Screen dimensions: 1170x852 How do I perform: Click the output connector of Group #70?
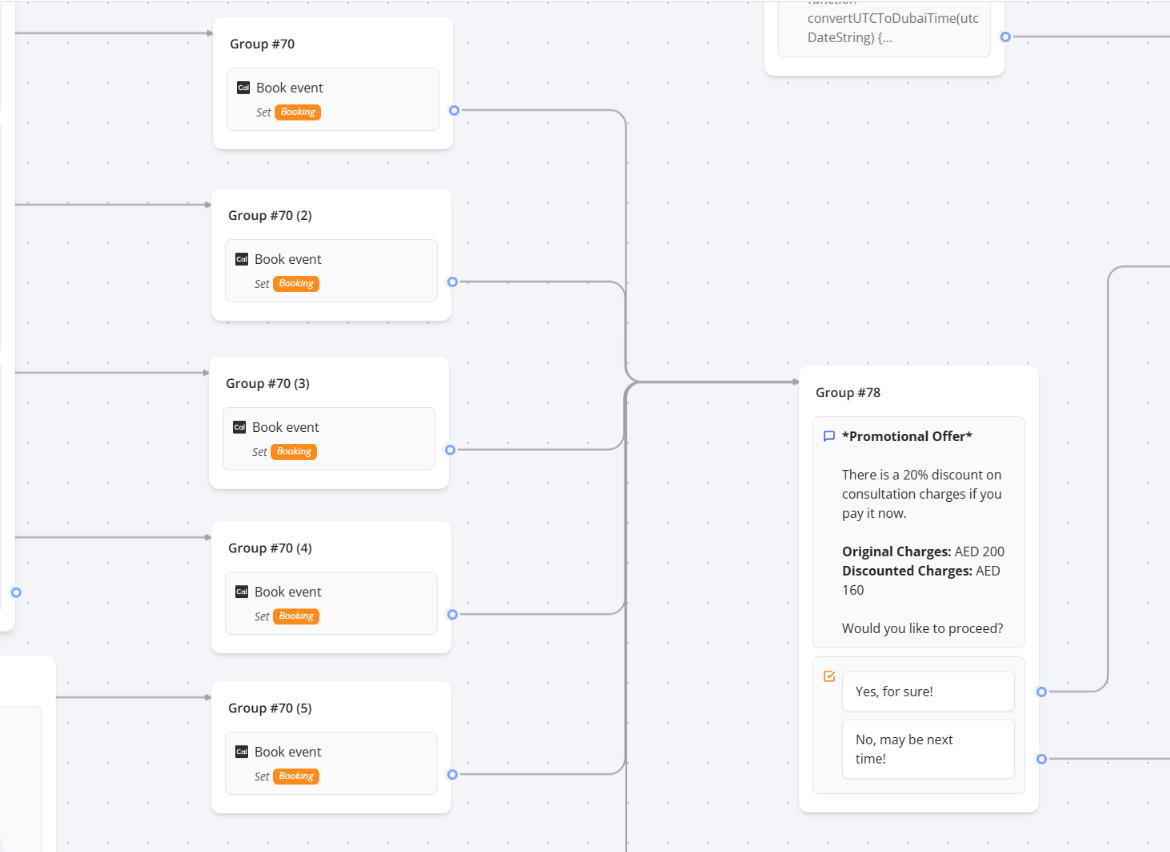(454, 110)
